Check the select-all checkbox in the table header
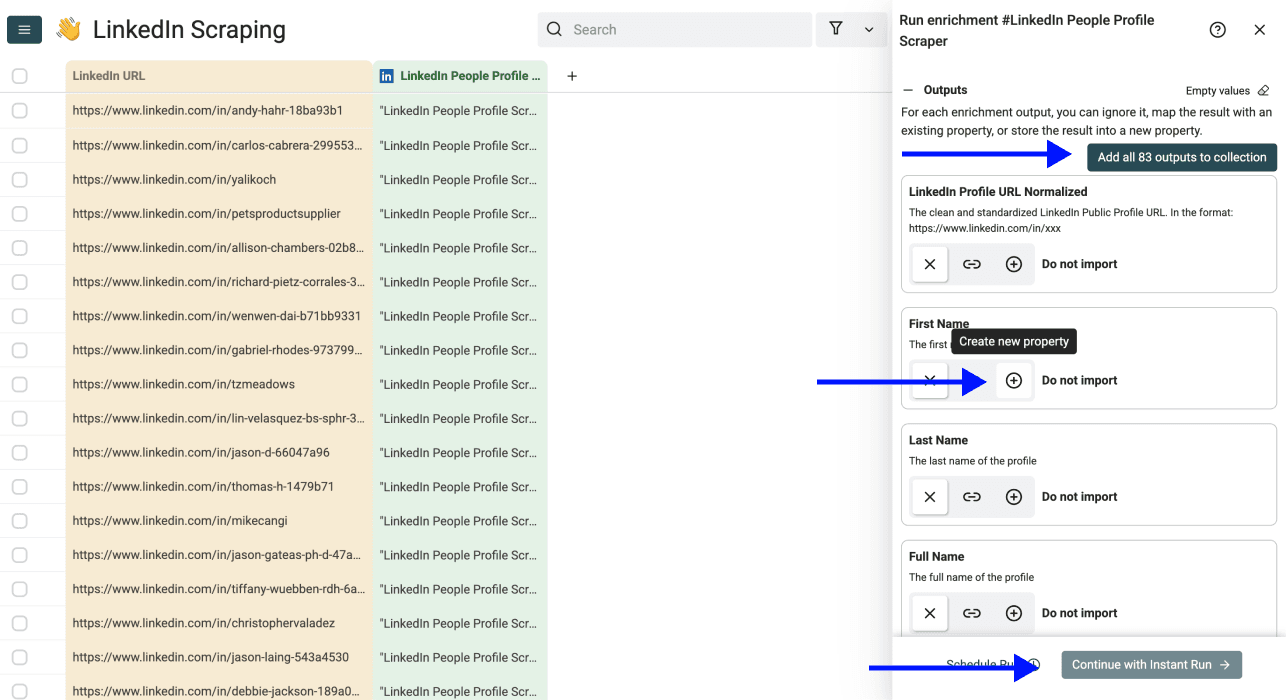Image resolution: width=1286 pixels, height=700 pixels. pos(19,76)
